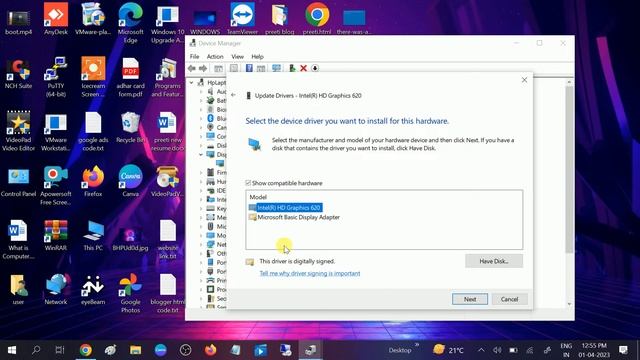640x360 pixels.
Task: Click the taskbar volume speaker icon
Action: (x=497, y=350)
